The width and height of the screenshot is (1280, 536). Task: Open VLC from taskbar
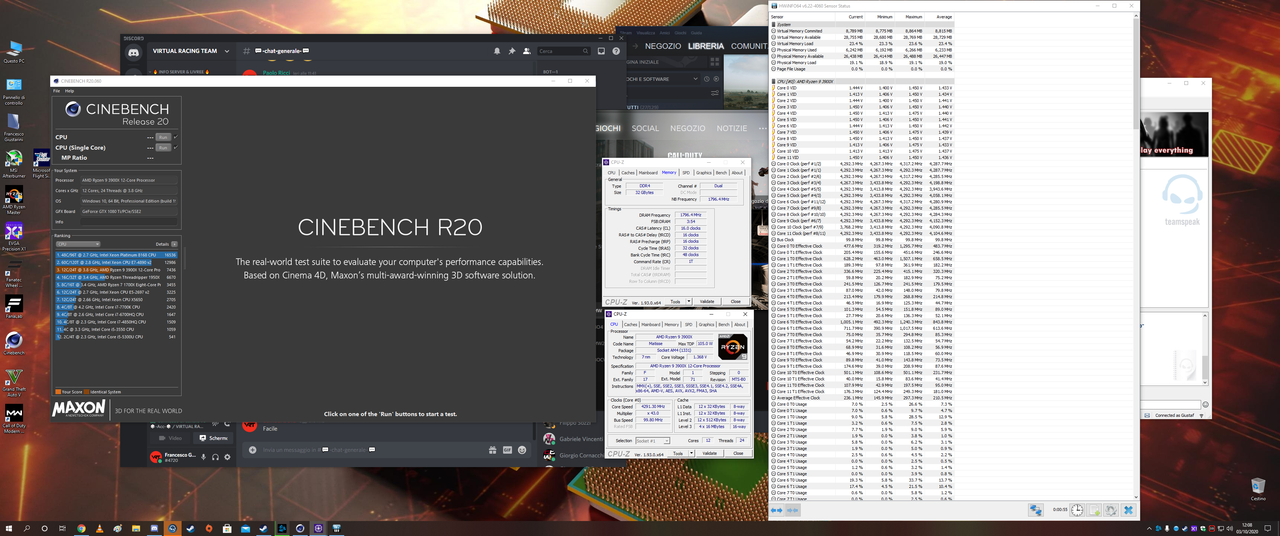tap(99, 528)
